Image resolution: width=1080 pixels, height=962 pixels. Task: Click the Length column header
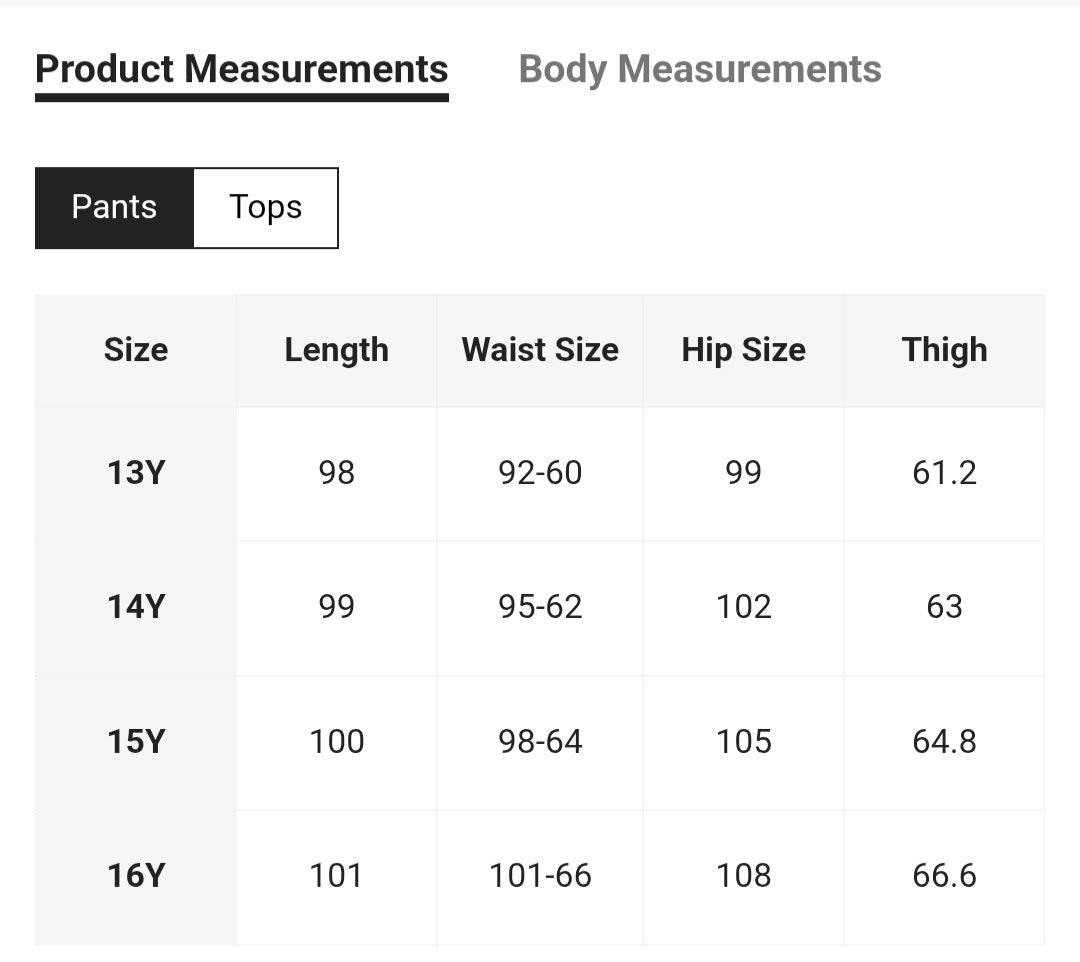tap(336, 350)
